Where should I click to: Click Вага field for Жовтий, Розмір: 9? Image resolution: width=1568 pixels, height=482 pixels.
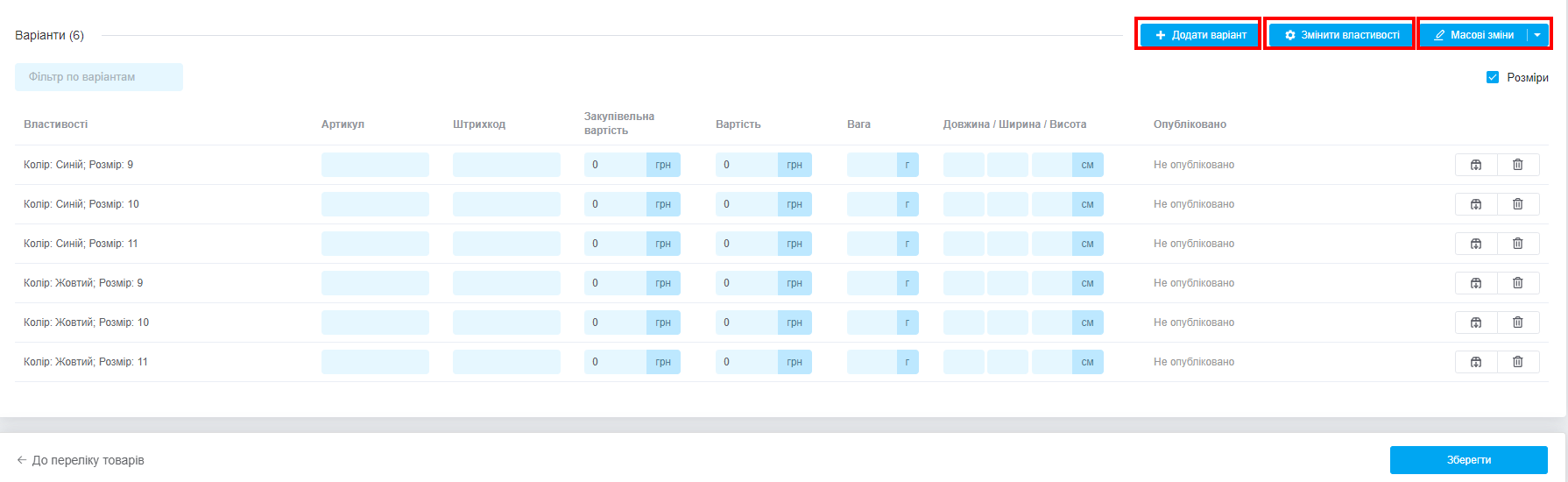872,283
